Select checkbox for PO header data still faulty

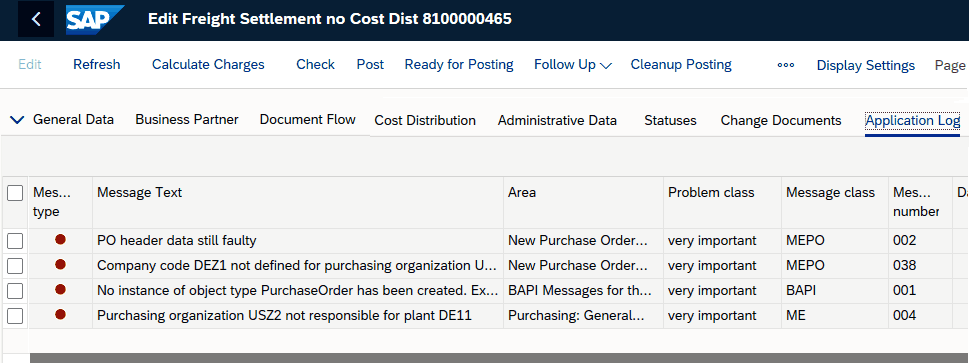(15, 241)
